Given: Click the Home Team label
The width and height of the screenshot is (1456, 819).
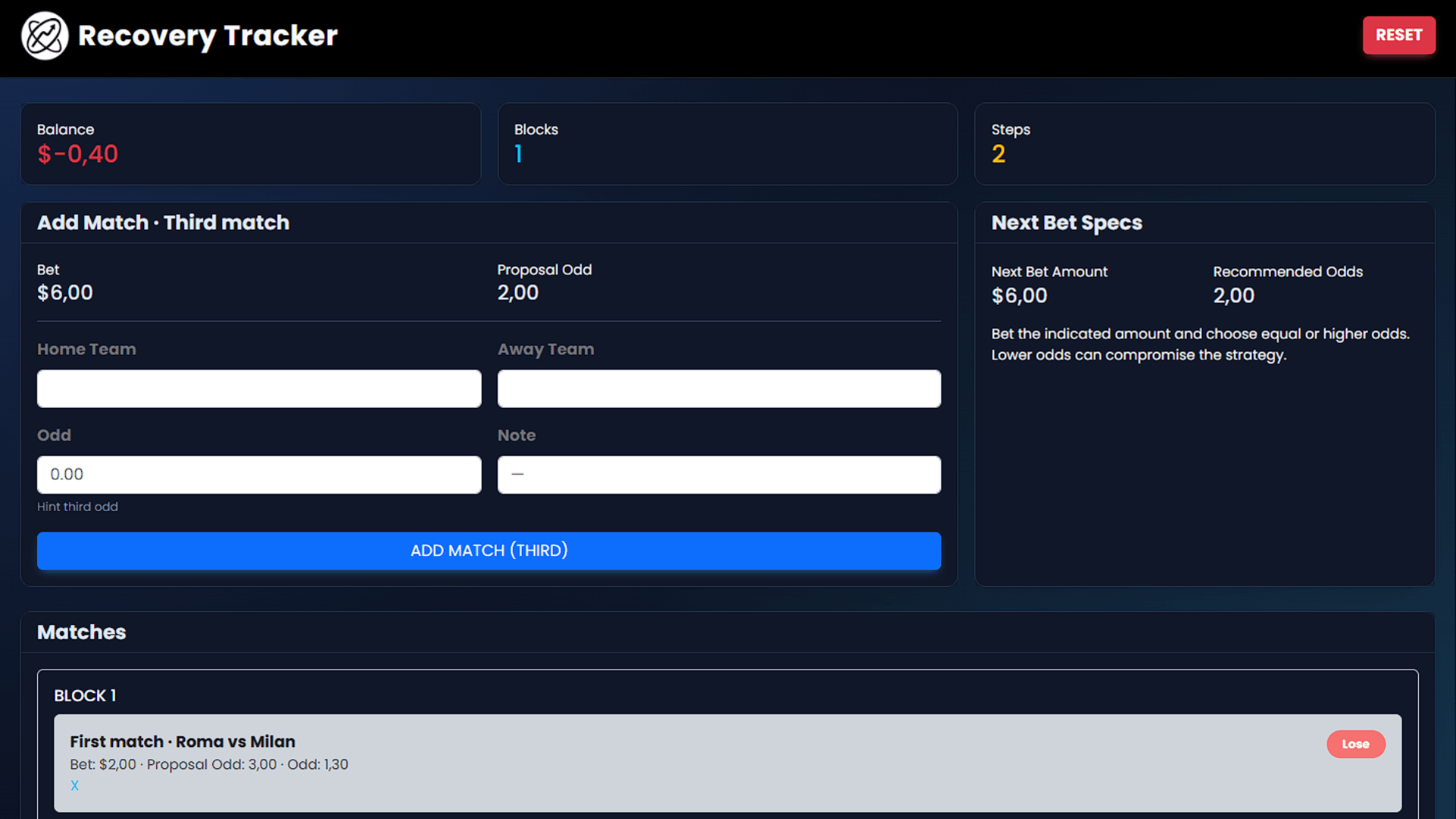Looking at the screenshot, I should click(86, 350).
